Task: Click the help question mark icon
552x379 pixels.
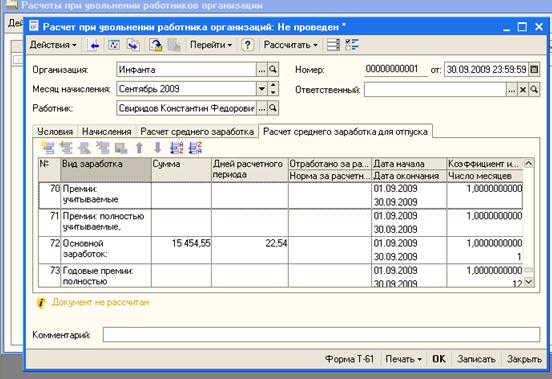Action: point(247,45)
